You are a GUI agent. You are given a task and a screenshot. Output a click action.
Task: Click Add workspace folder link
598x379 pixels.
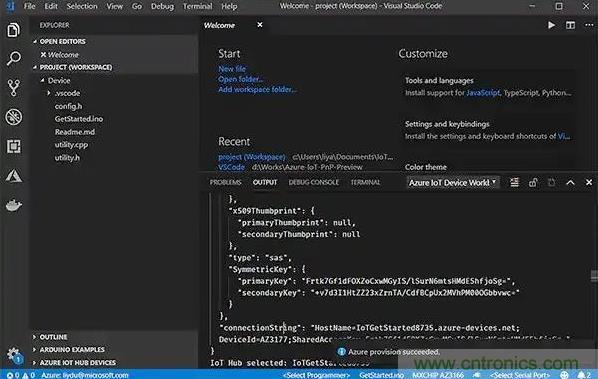(x=257, y=90)
